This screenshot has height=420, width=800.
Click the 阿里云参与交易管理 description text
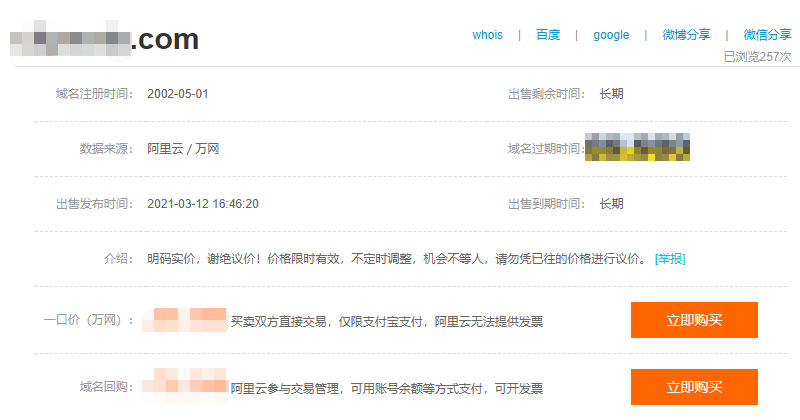click(387, 388)
